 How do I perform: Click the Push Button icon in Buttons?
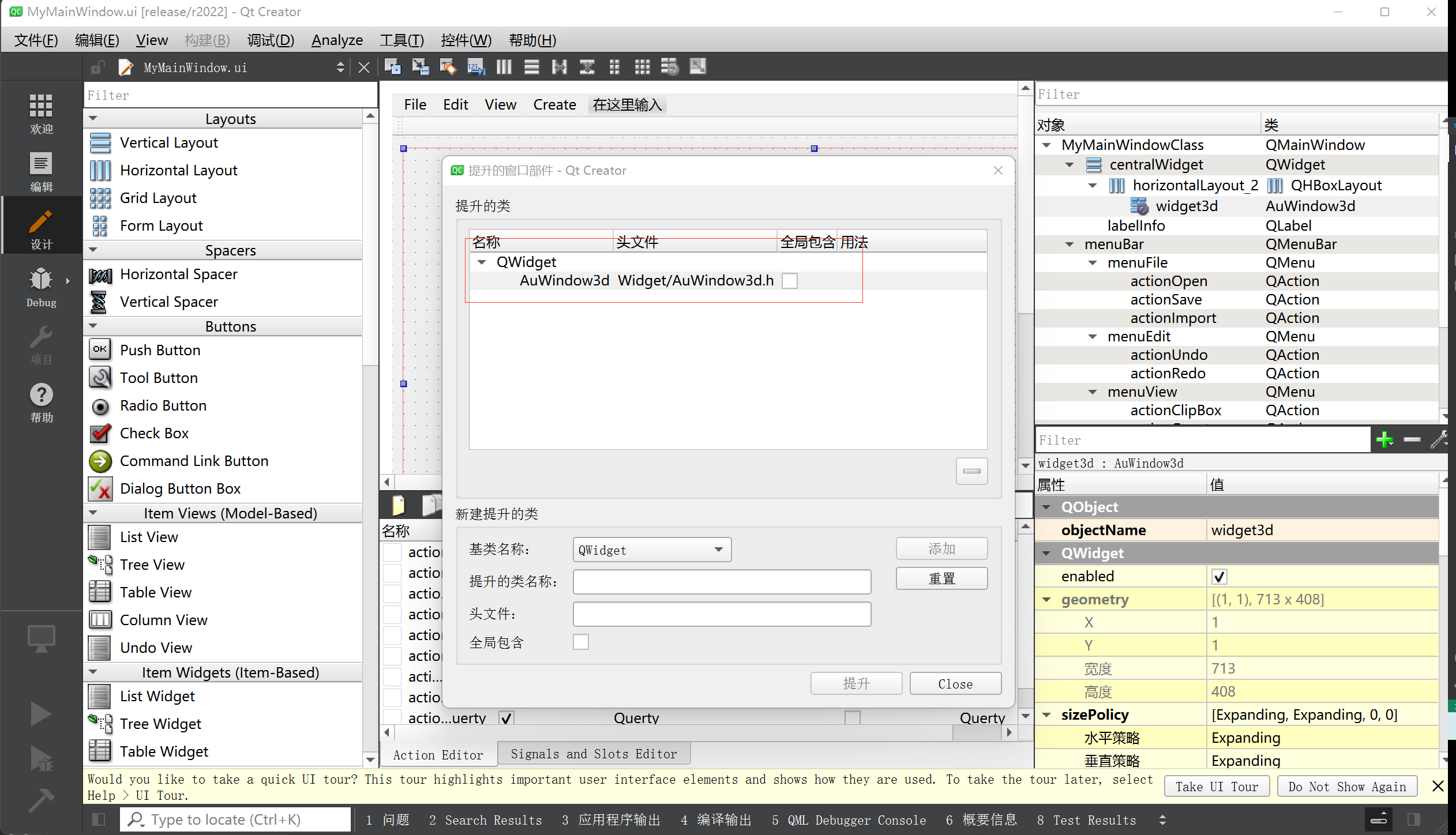[100, 350]
